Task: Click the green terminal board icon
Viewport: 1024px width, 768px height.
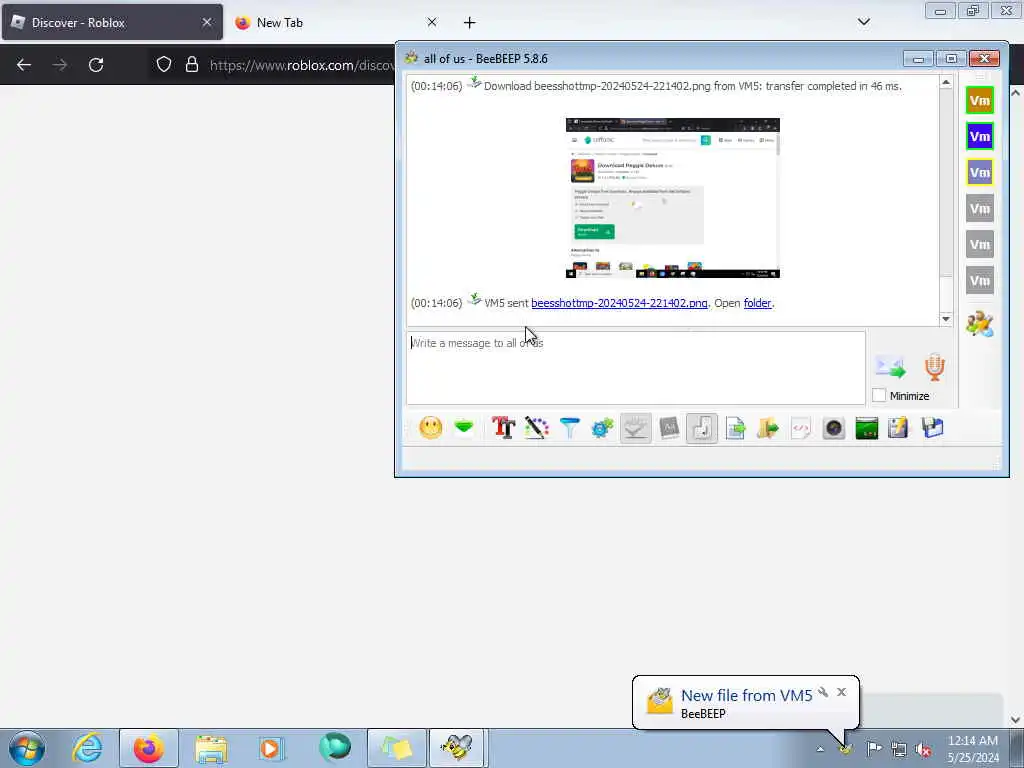Action: 867,428
